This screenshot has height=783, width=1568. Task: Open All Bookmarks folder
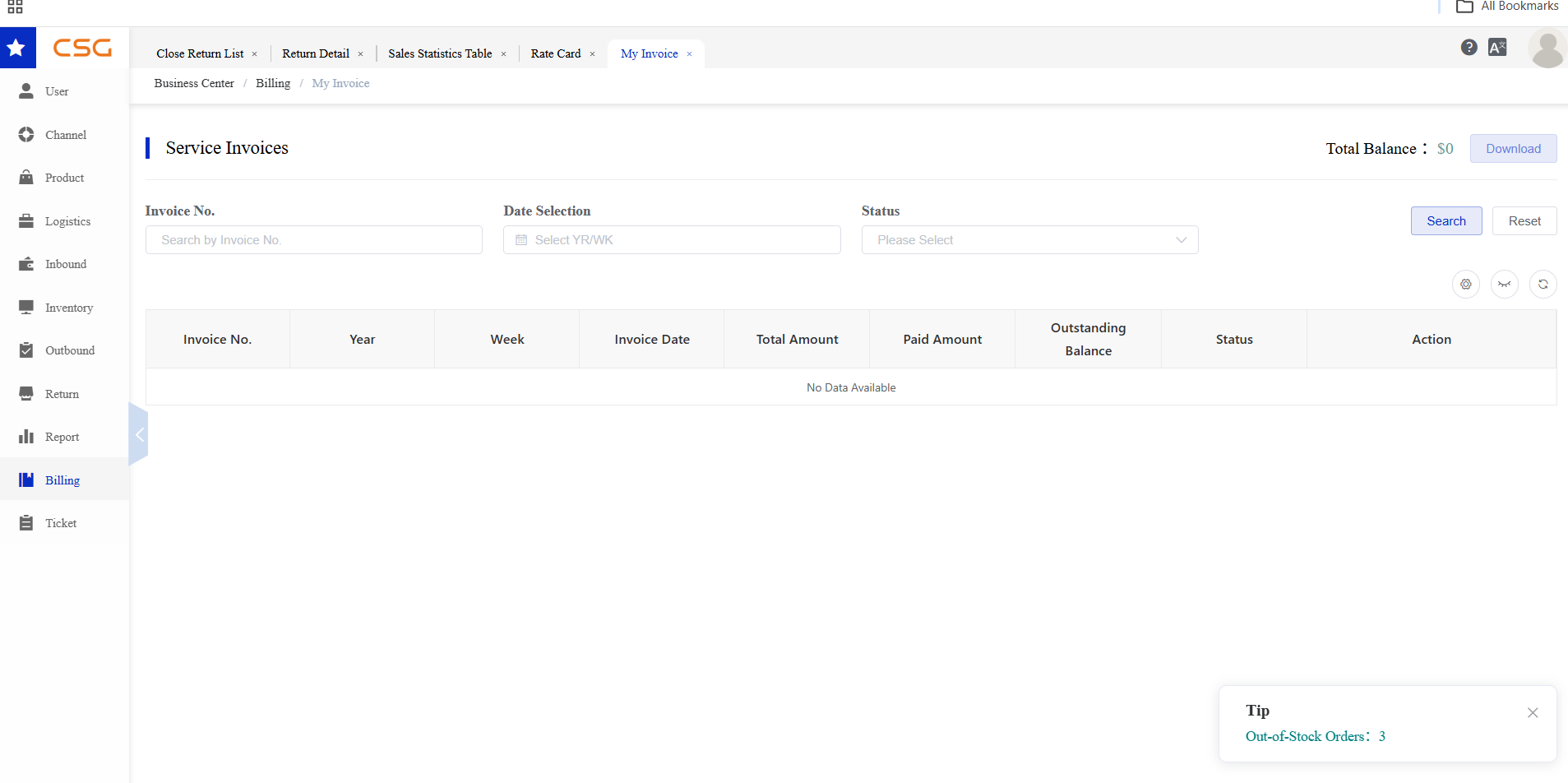1507,7
